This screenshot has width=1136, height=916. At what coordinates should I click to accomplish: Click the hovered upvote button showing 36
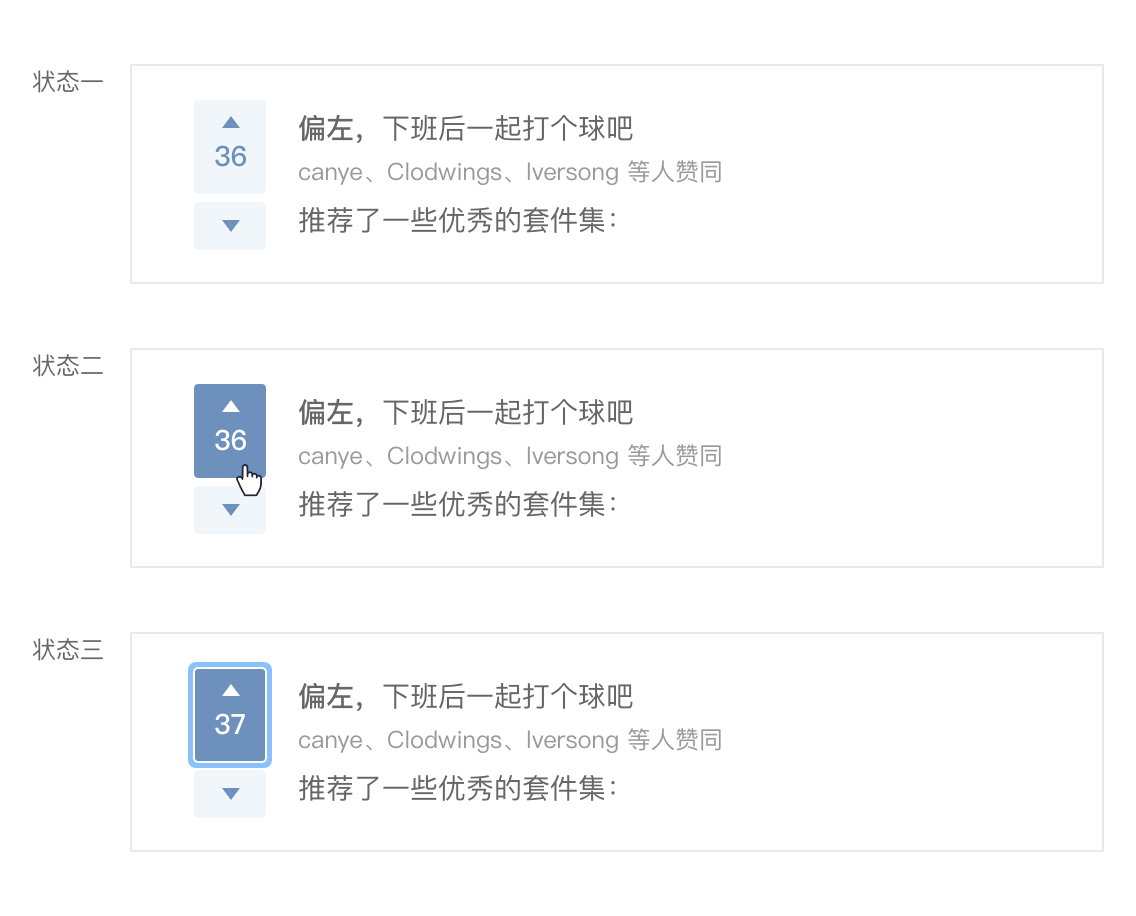[x=230, y=430]
